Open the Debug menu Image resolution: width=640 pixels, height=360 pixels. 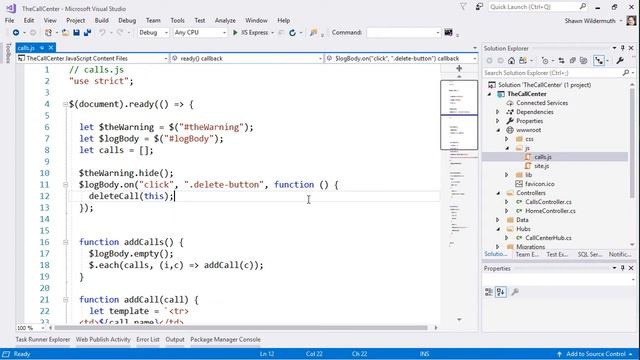[127, 20]
